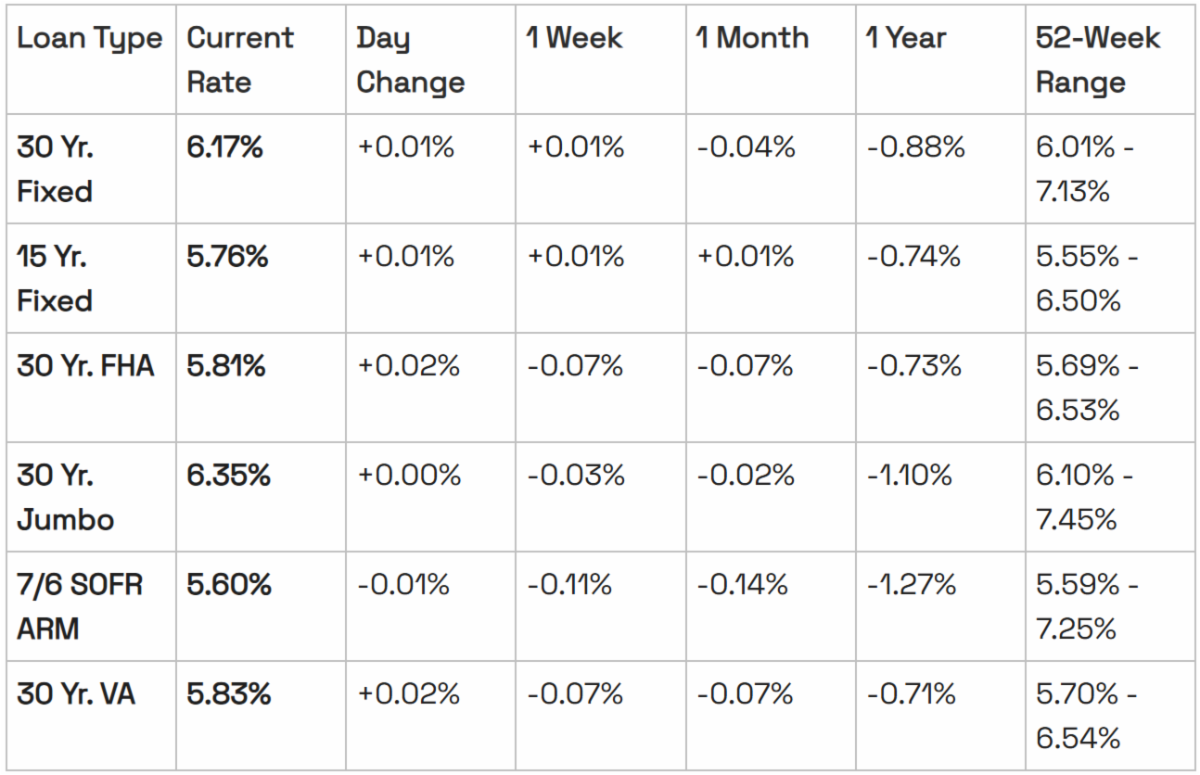1200x775 pixels.
Task: Select the 1 Month column header
Action: click(x=753, y=38)
